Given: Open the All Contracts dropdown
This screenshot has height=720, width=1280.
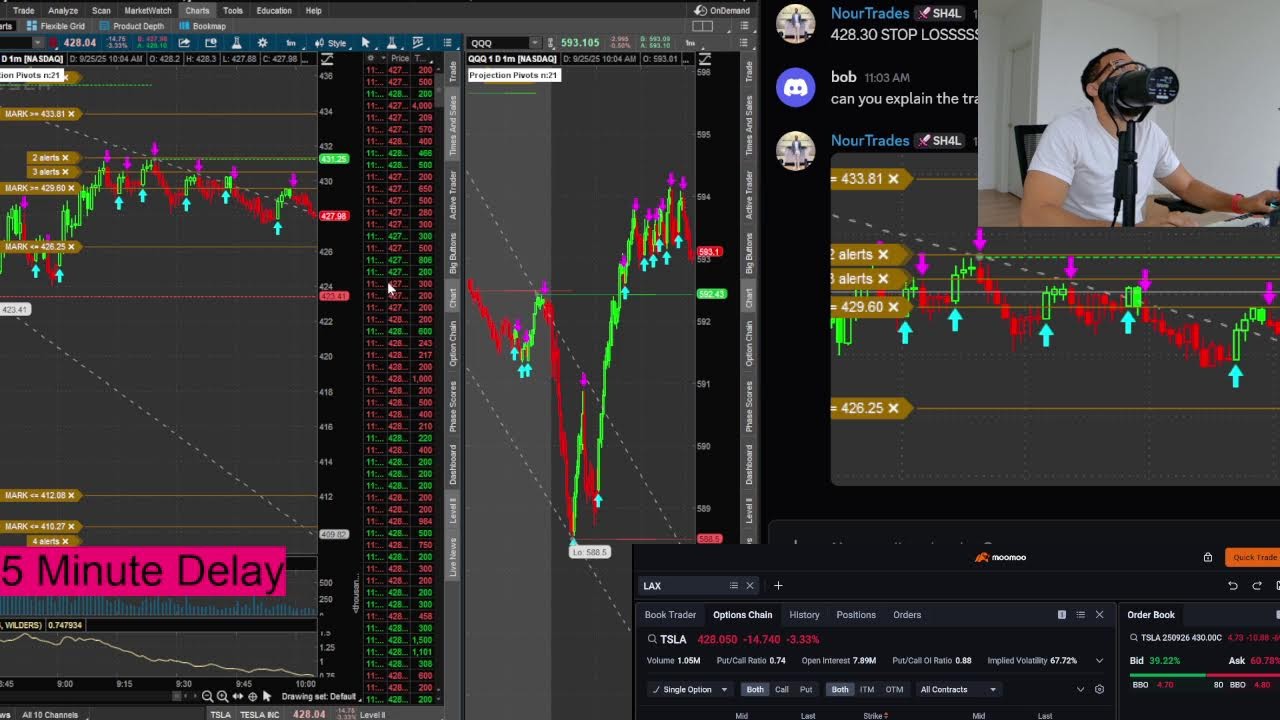Looking at the screenshot, I should 957,689.
